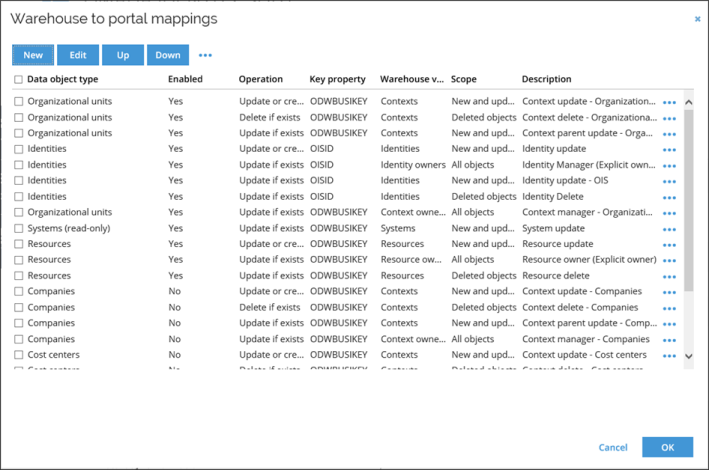Open row menu for Context update - Organization
This screenshot has height=470, width=709.
click(x=669, y=103)
